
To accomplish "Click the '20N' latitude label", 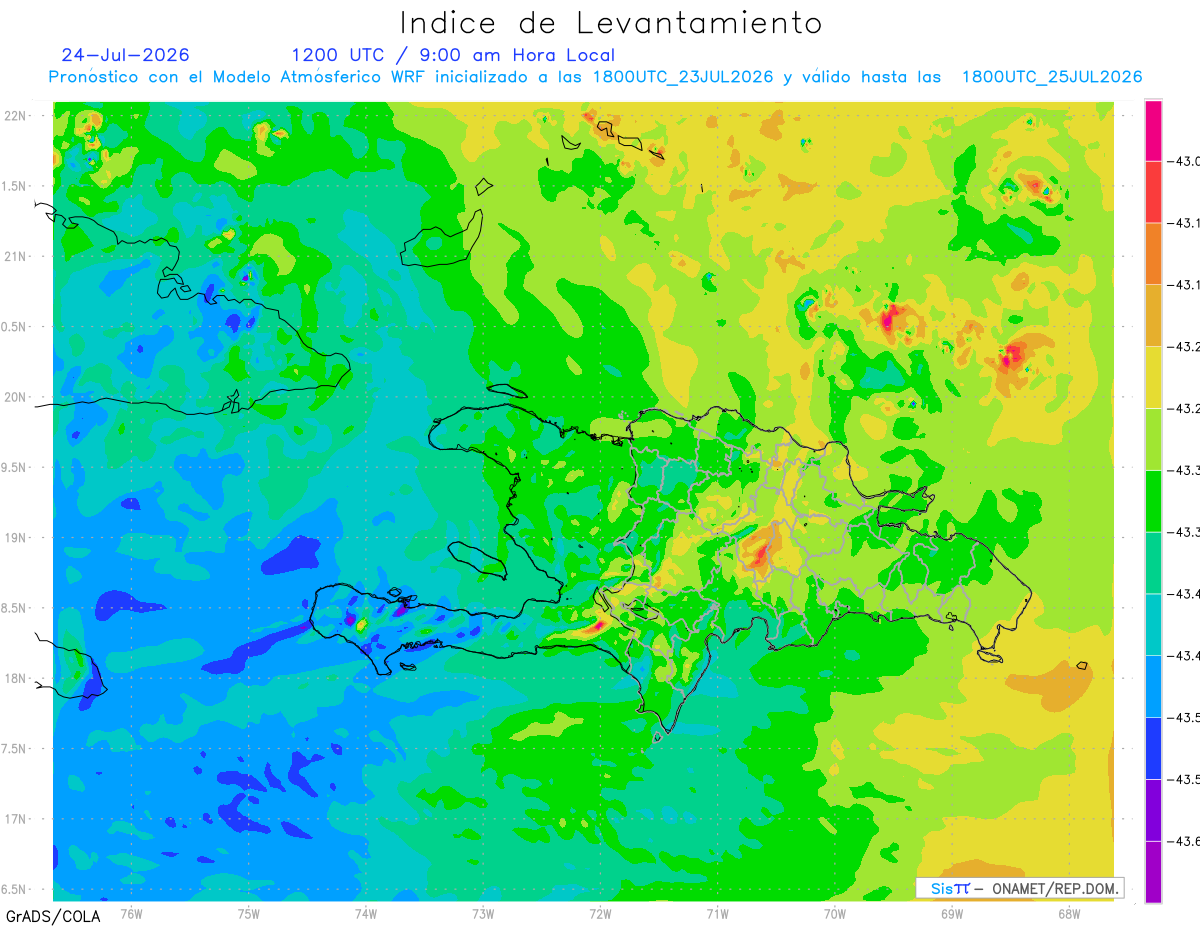I will (x=16, y=397).
